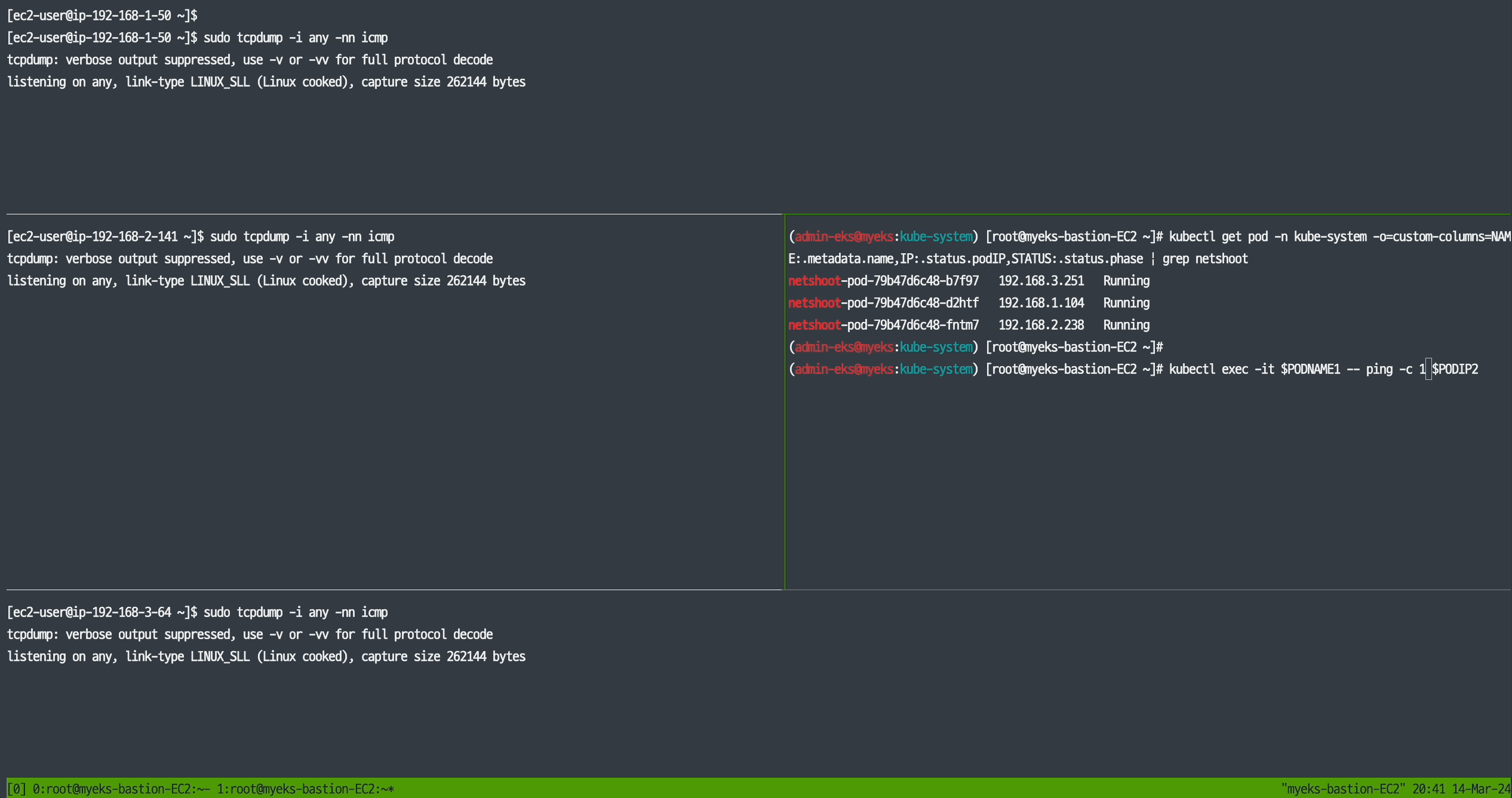Image resolution: width=1512 pixels, height=798 pixels.
Task: Click pod name netshoot-pod-79b47d6c48-fntm7
Action: [883, 325]
